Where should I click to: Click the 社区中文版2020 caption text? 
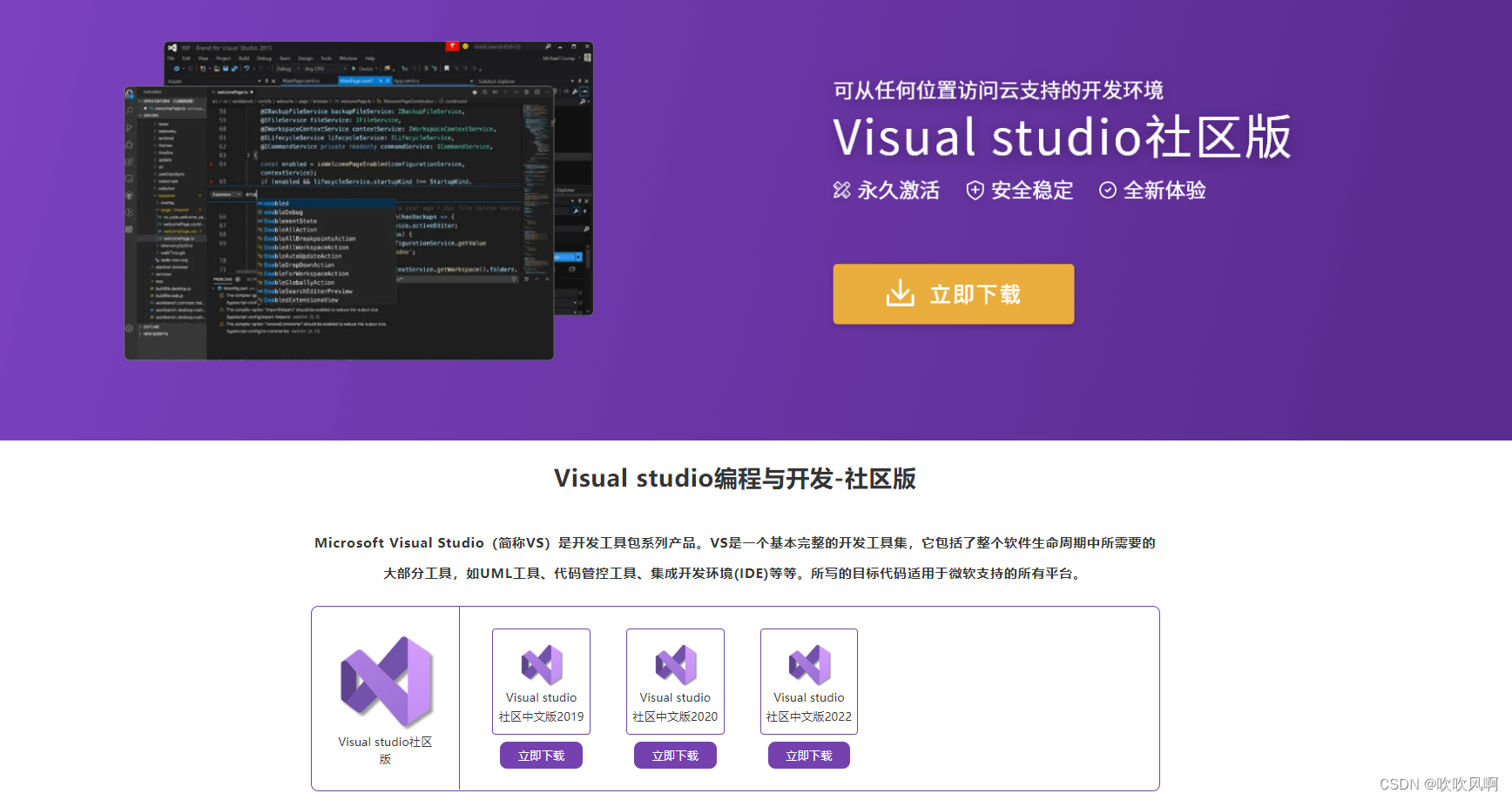[675, 716]
